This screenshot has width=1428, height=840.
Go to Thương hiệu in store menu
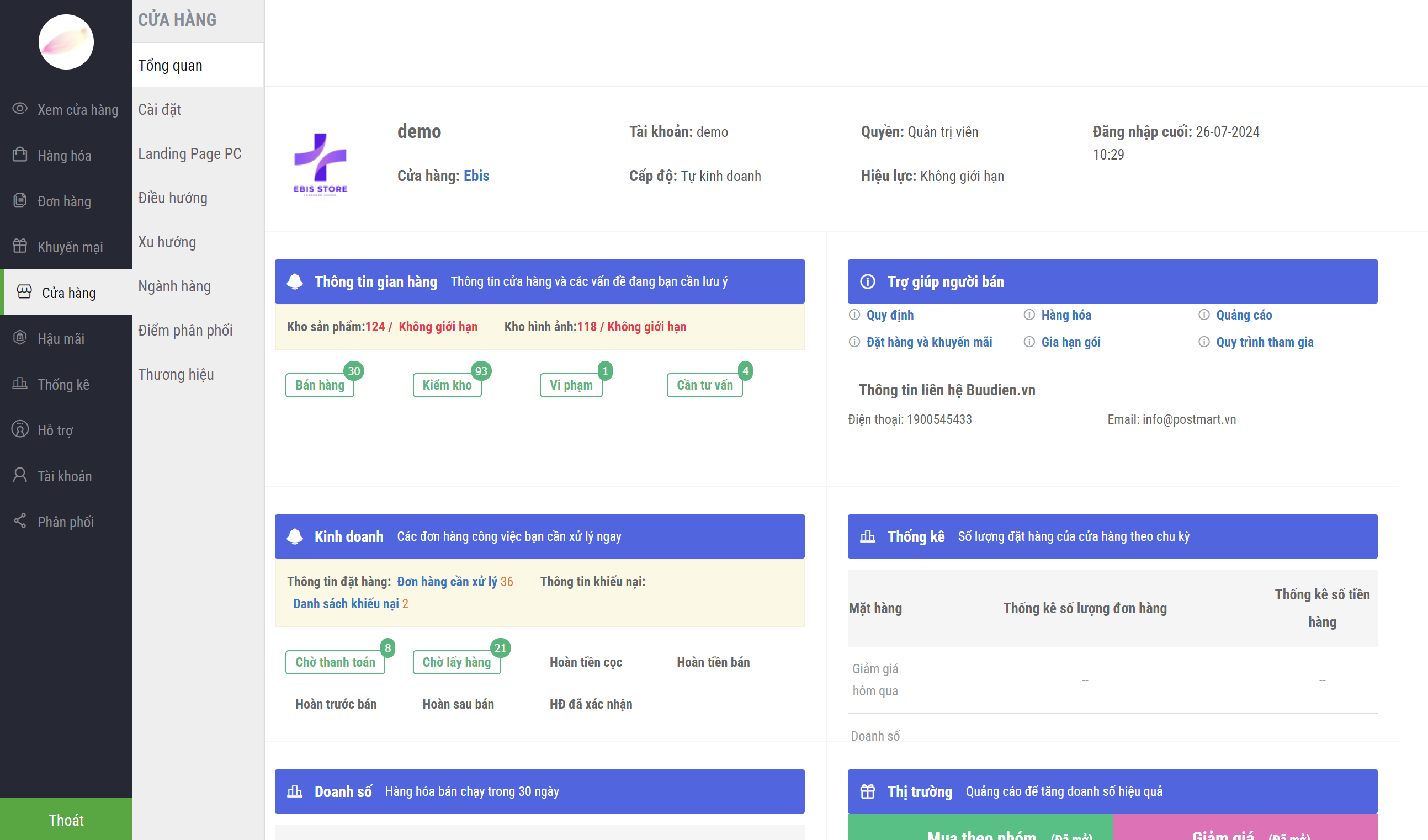point(176,374)
